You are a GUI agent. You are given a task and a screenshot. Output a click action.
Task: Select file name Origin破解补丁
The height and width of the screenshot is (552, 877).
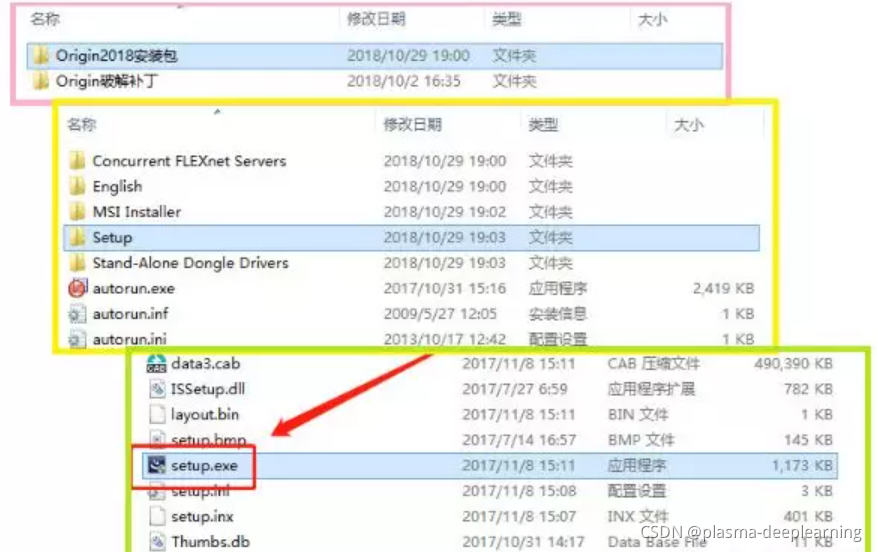click(x=106, y=81)
